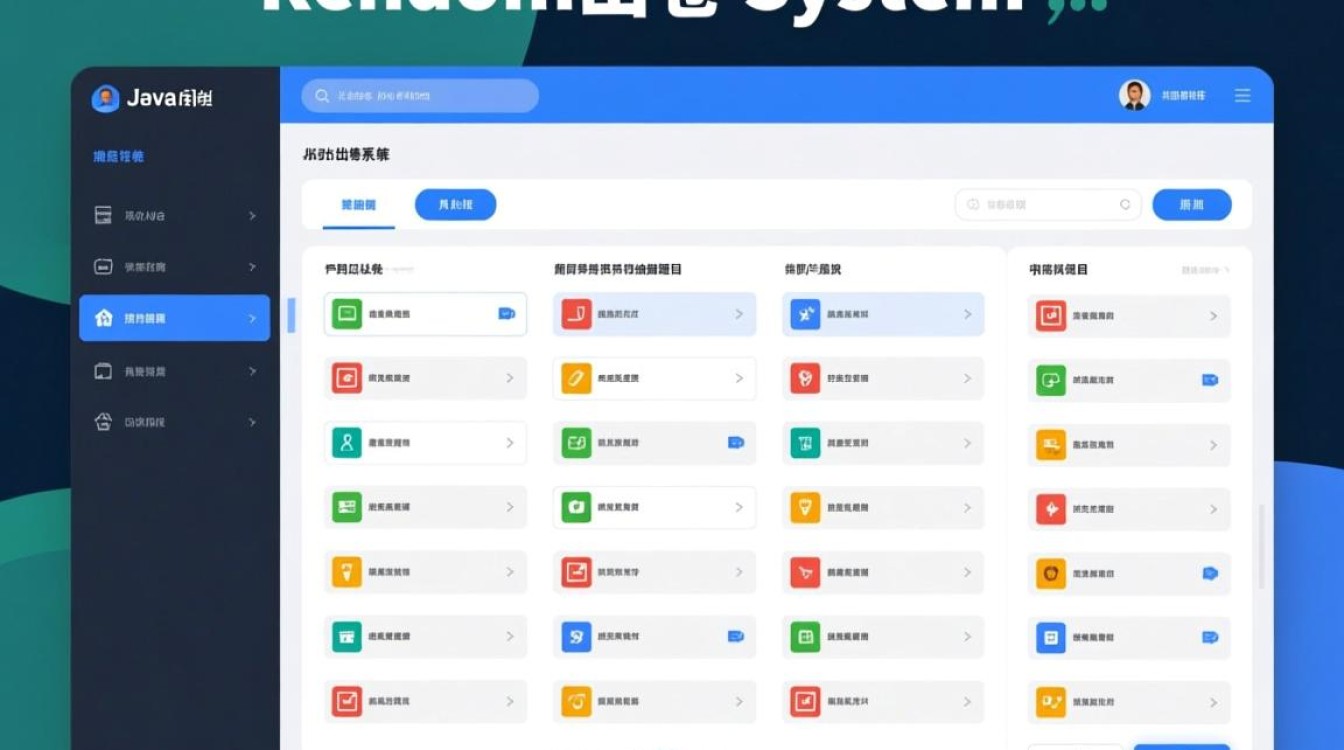Click the user profile avatar in the top bar

pos(1134,95)
